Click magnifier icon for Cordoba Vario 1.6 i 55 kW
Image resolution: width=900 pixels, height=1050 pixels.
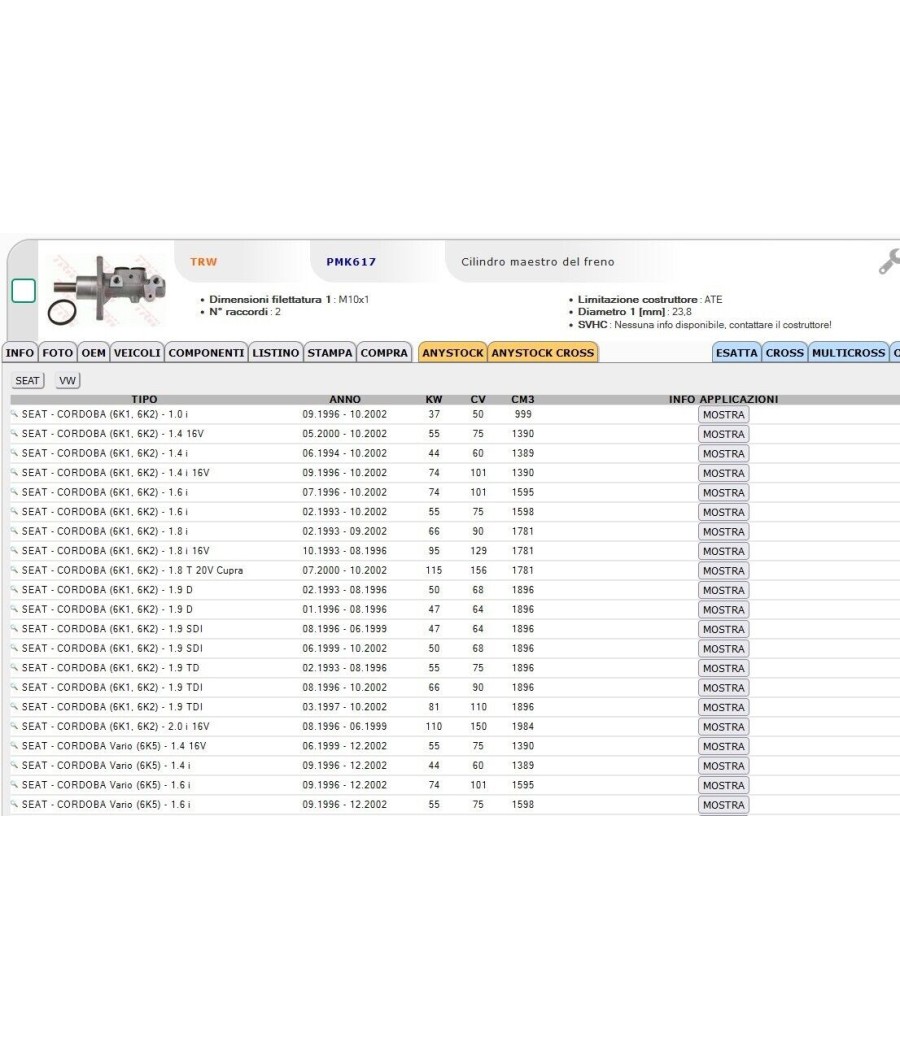coord(14,804)
